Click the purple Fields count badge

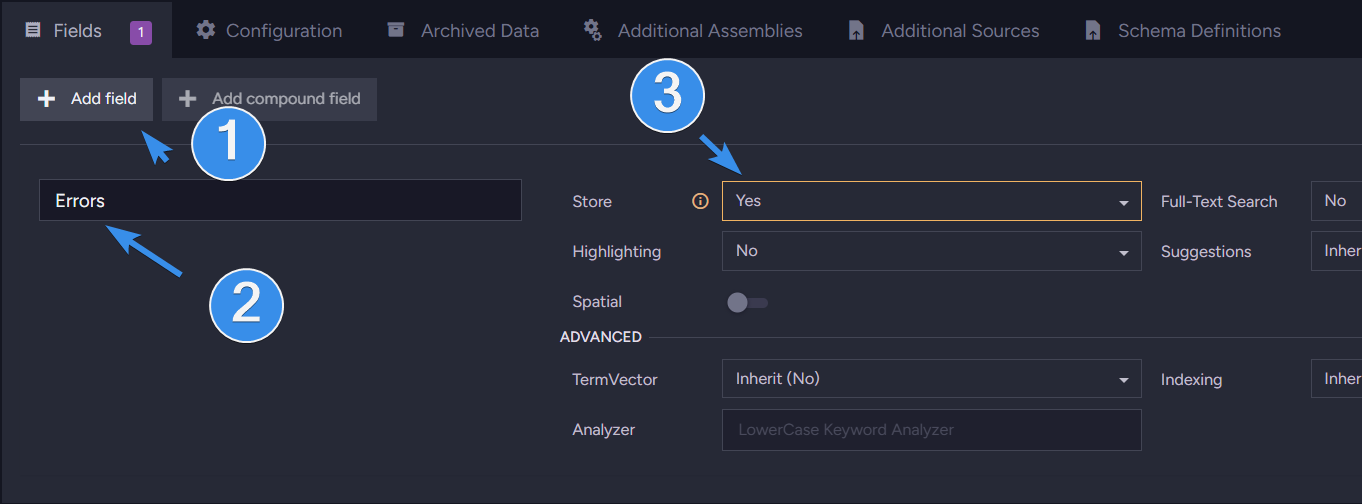pos(141,32)
